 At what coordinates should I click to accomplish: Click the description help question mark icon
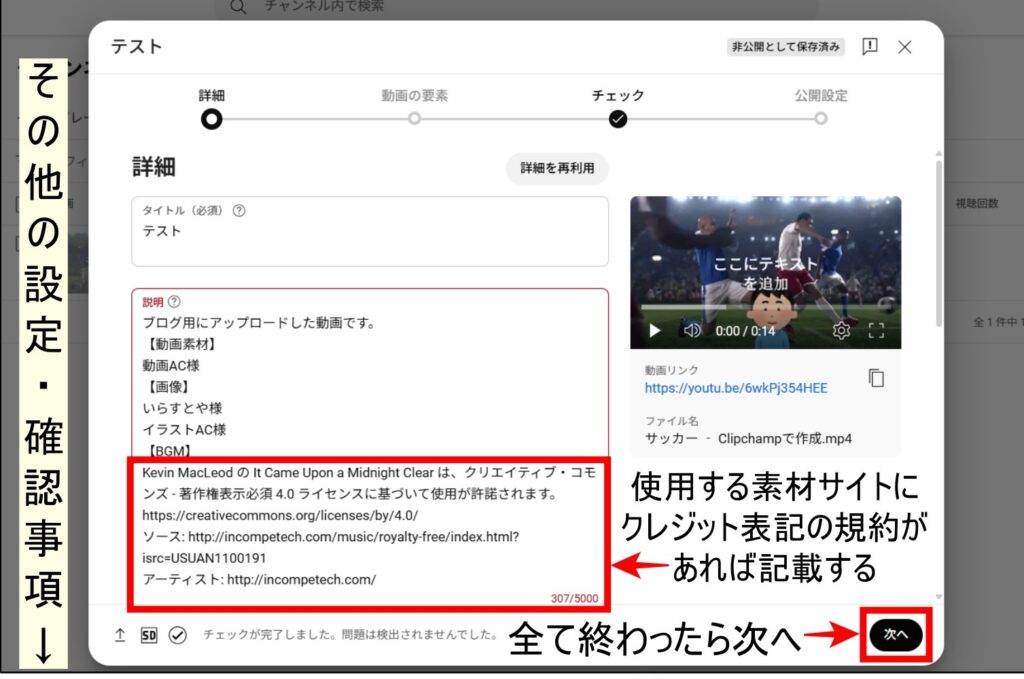point(174,302)
